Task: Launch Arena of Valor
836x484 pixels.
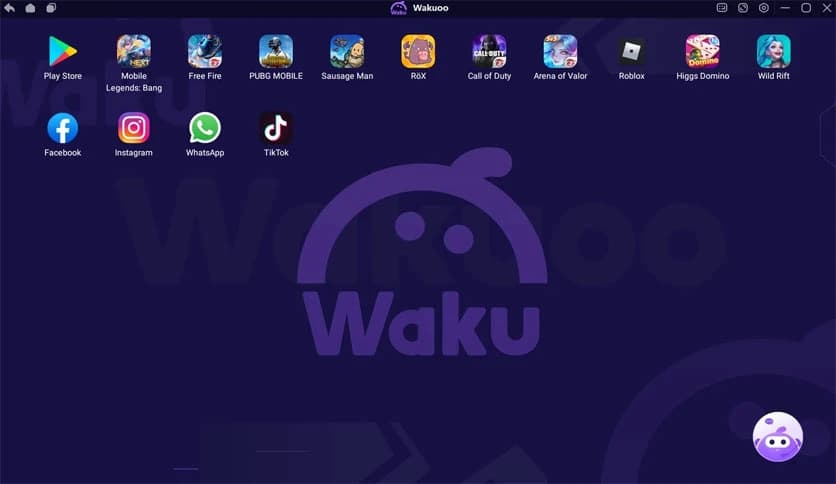Action: 560,51
